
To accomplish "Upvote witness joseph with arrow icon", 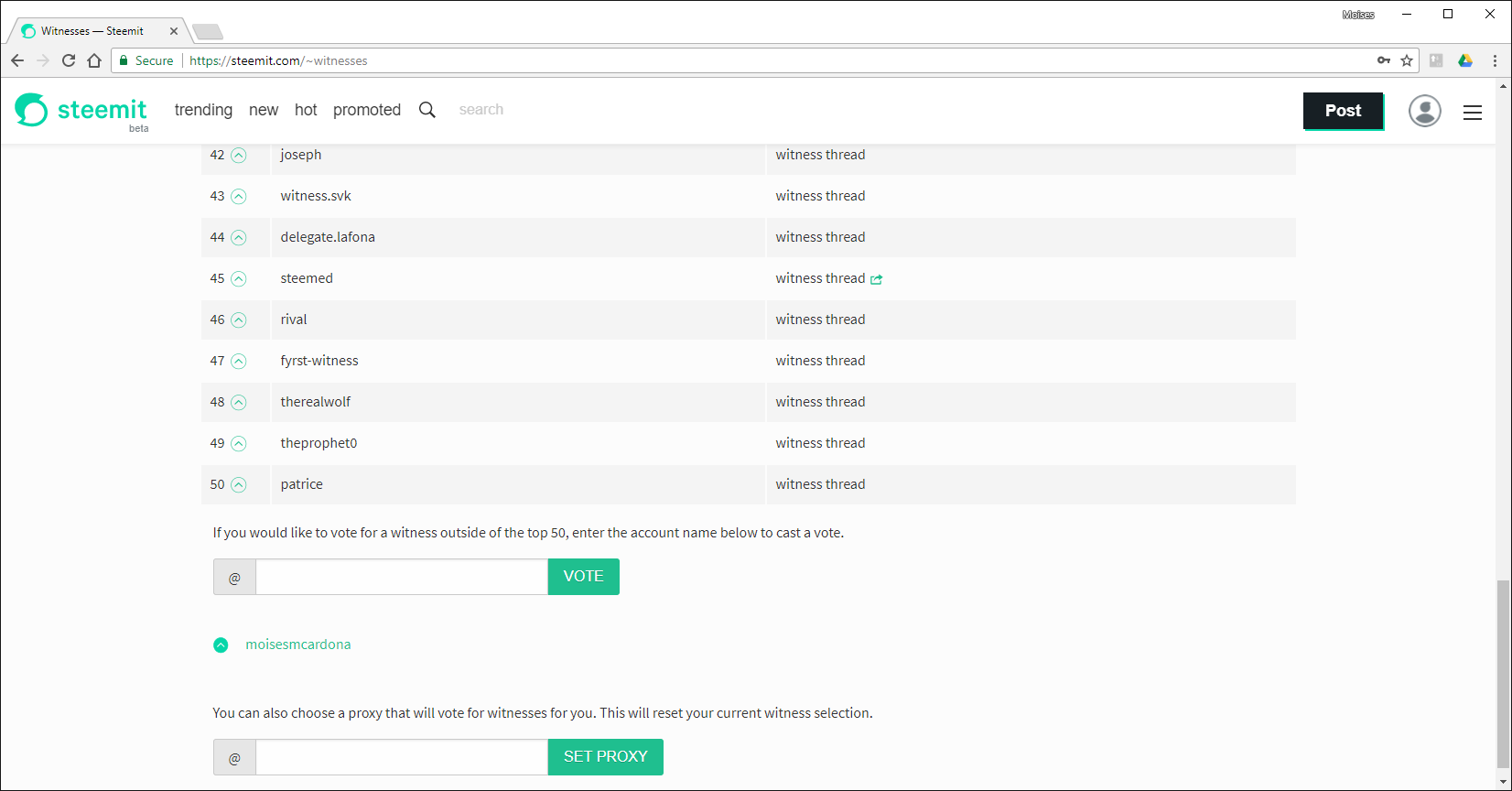I will (x=239, y=156).
